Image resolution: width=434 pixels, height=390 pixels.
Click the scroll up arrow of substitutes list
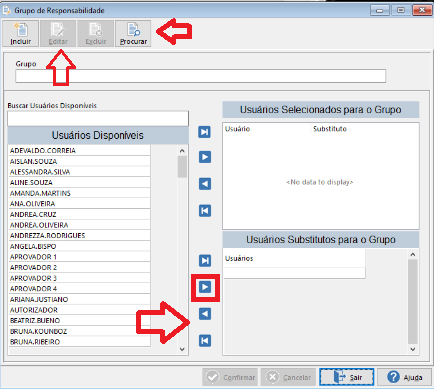413,255
